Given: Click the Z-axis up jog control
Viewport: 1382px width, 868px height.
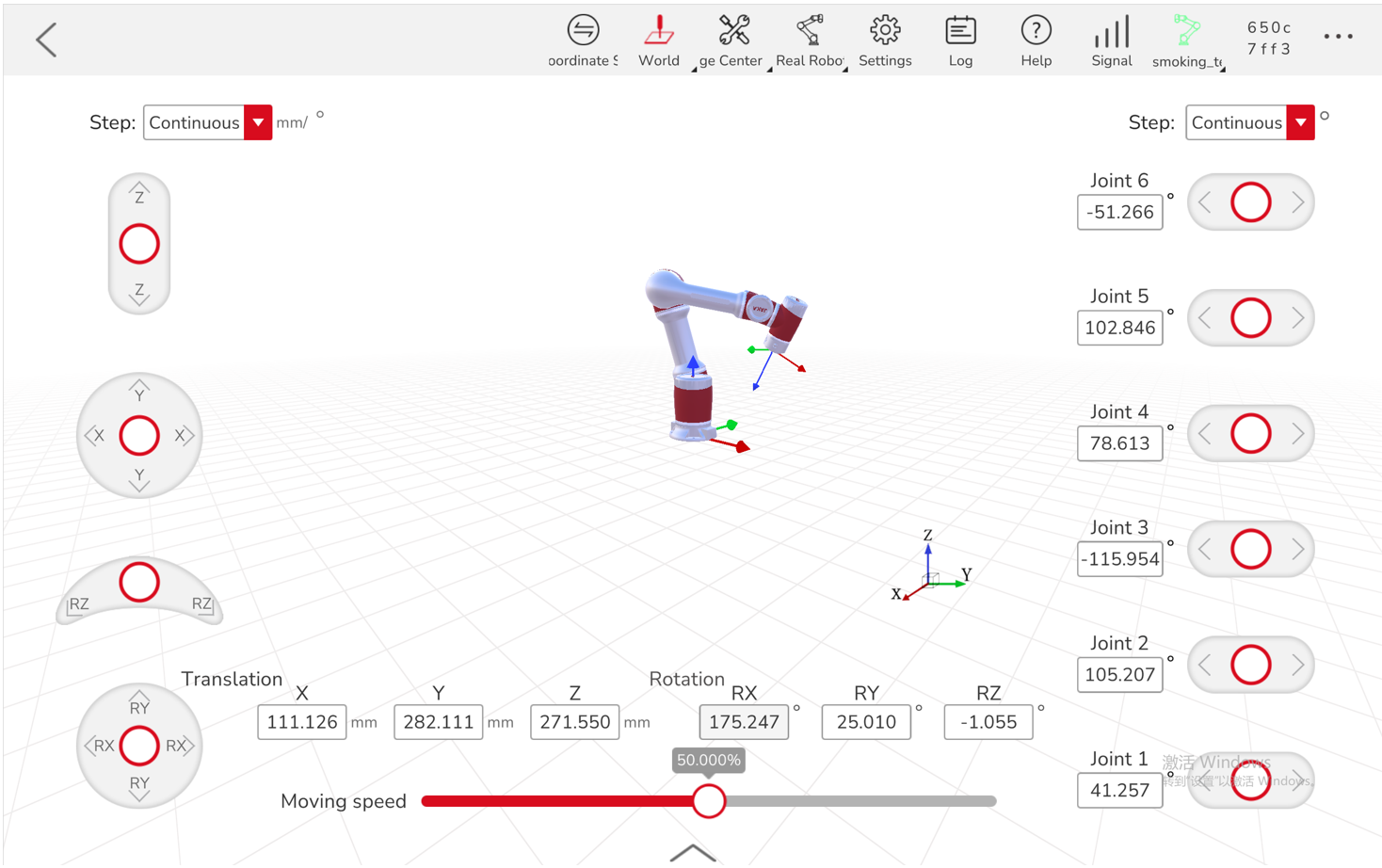Looking at the screenshot, I should tap(138, 193).
